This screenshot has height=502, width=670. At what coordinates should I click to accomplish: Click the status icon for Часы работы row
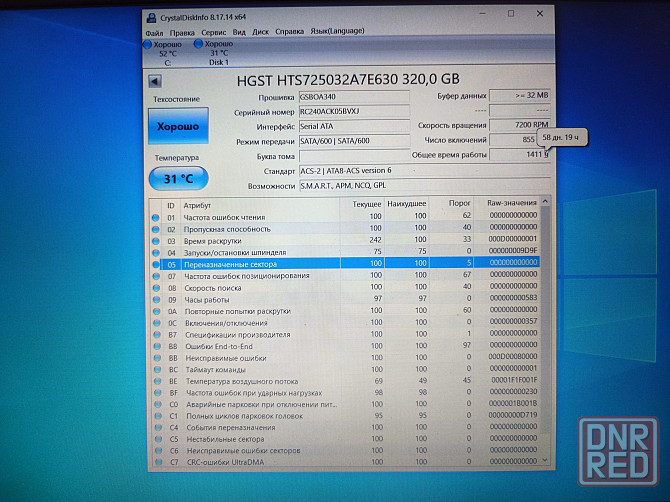155,299
